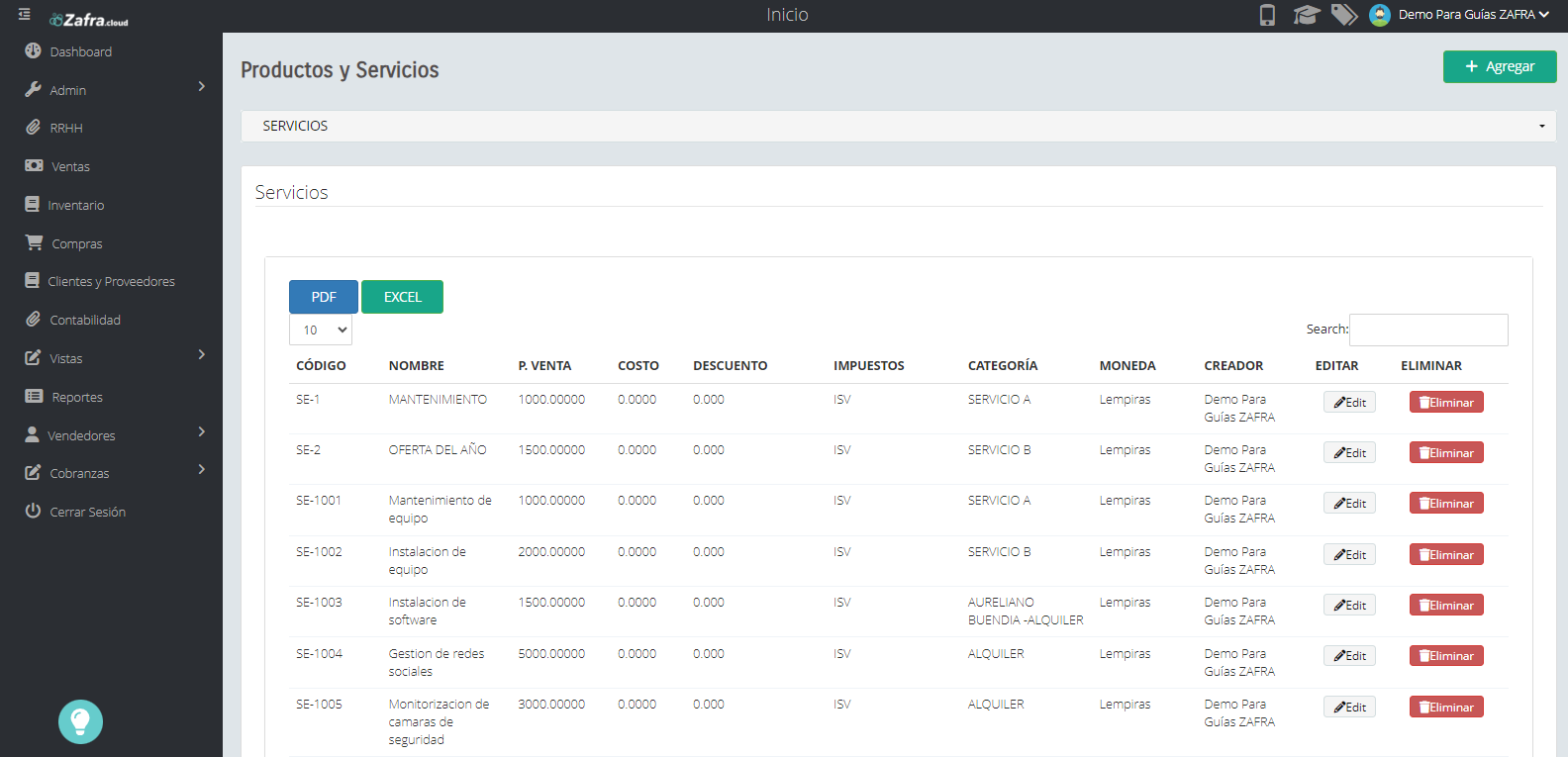Open Clientes y Proveedores menu
Viewport: 1568px width, 757px height.
(111, 281)
